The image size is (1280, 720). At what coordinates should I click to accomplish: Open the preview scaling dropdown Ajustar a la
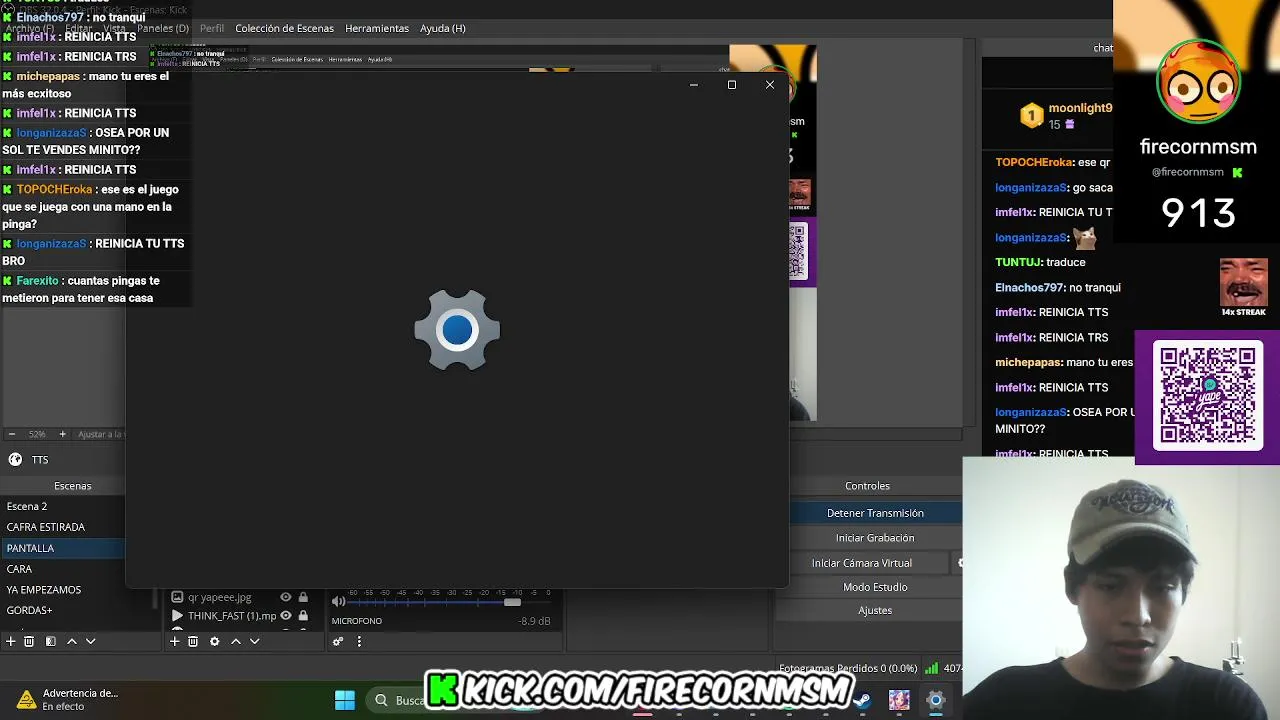tap(101, 434)
